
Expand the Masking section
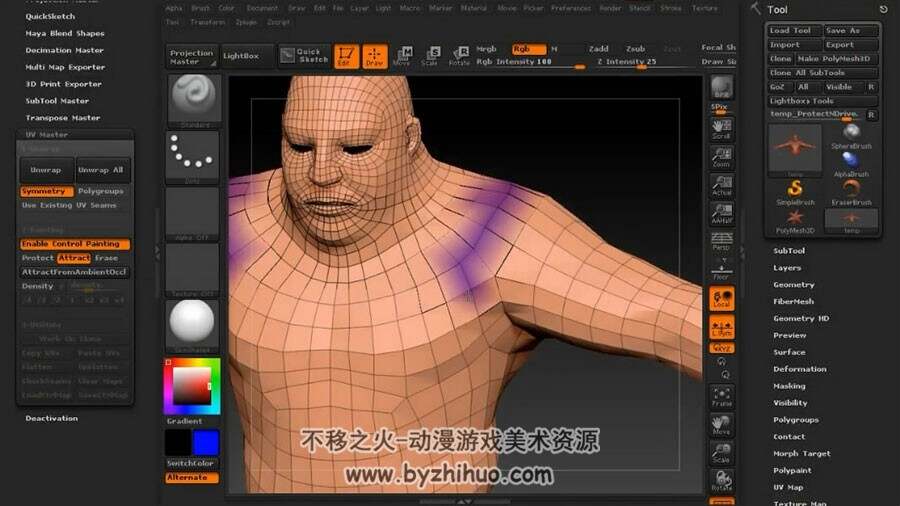click(x=789, y=386)
